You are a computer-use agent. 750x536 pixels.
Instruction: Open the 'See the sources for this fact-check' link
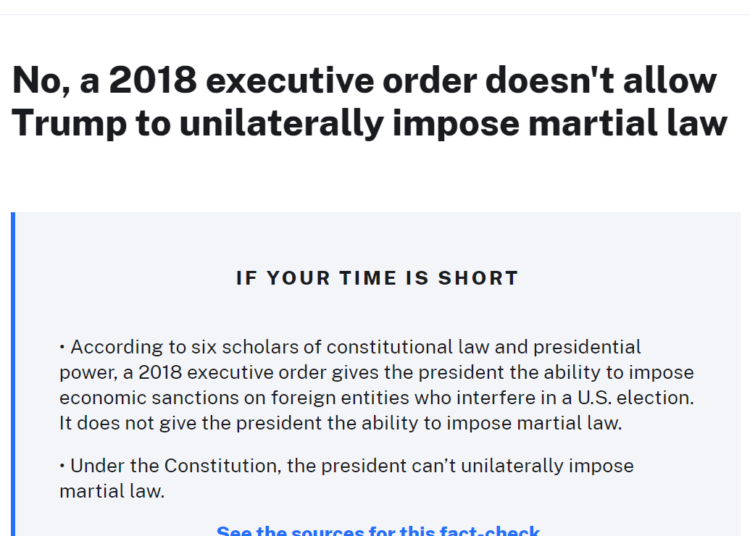coord(378,530)
